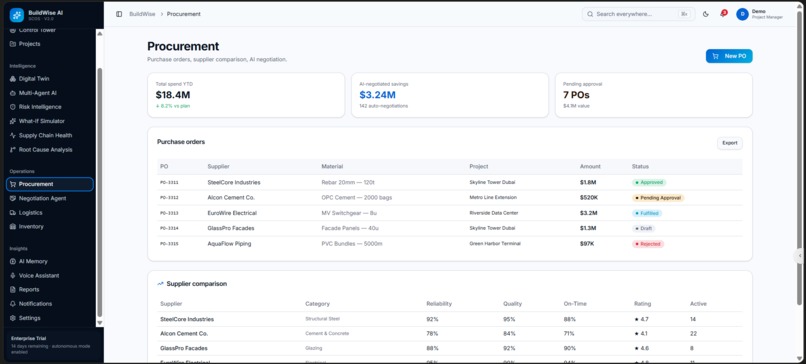Click AquaFlow Piping supplier
The width and height of the screenshot is (806, 364).
tap(229, 244)
